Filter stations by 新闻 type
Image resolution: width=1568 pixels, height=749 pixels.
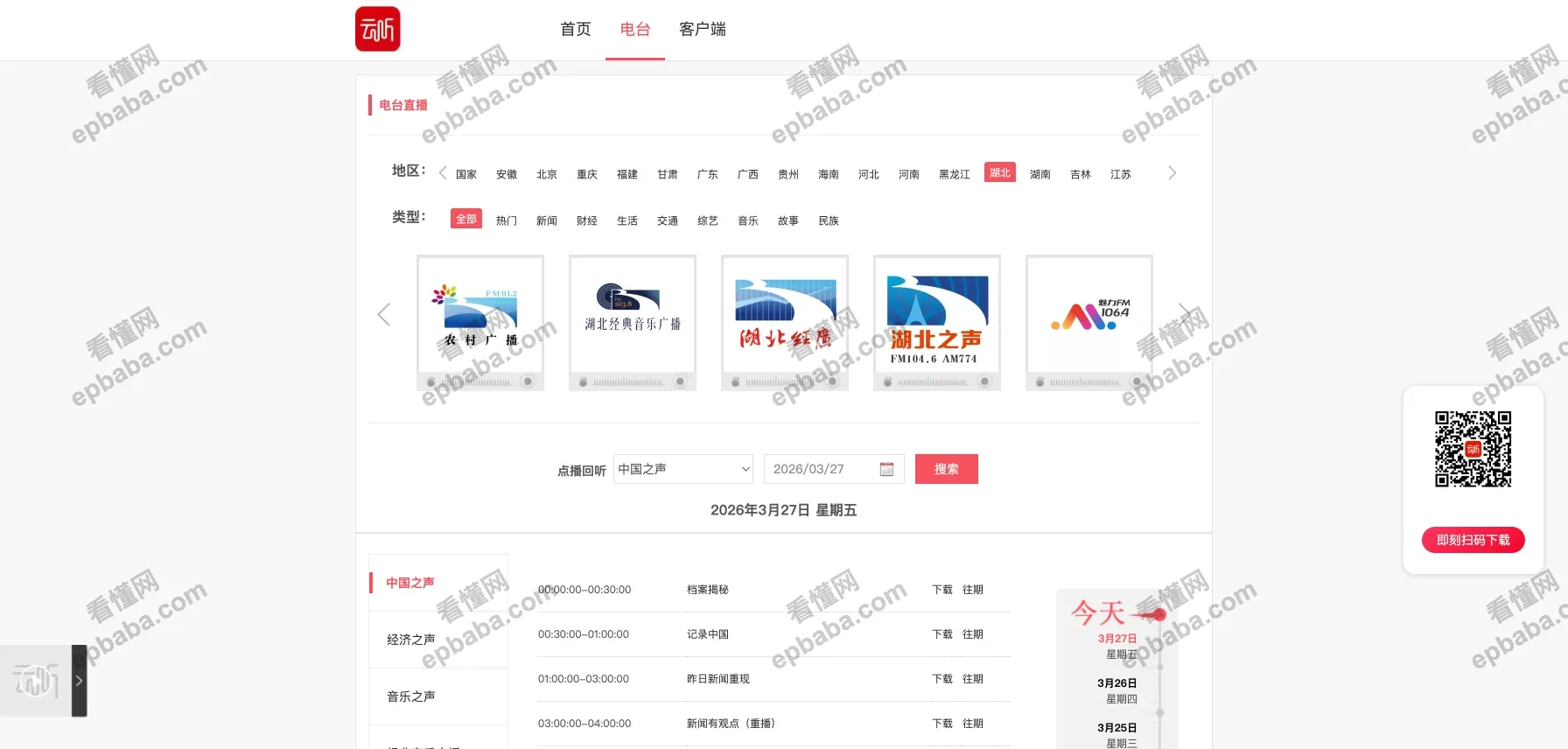[547, 220]
